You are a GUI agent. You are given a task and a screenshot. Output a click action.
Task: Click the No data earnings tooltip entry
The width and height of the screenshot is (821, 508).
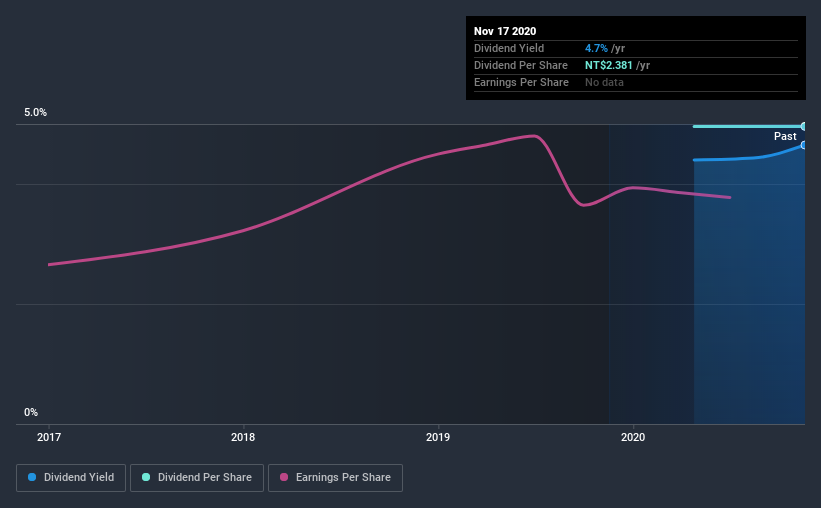click(x=604, y=82)
